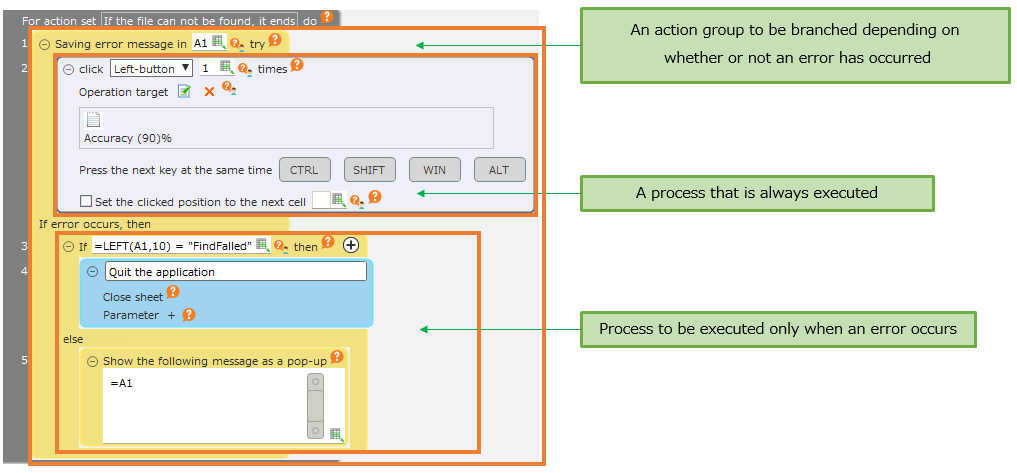Open the cell picker beside A1
The height and width of the screenshot is (473, 1017).
pyautogui.click(x=219, y=43)
